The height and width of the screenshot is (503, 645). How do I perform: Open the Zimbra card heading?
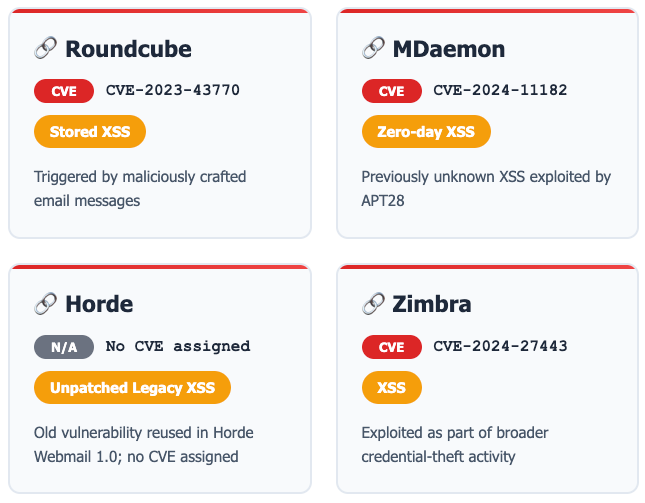click(x=432, y=304)
